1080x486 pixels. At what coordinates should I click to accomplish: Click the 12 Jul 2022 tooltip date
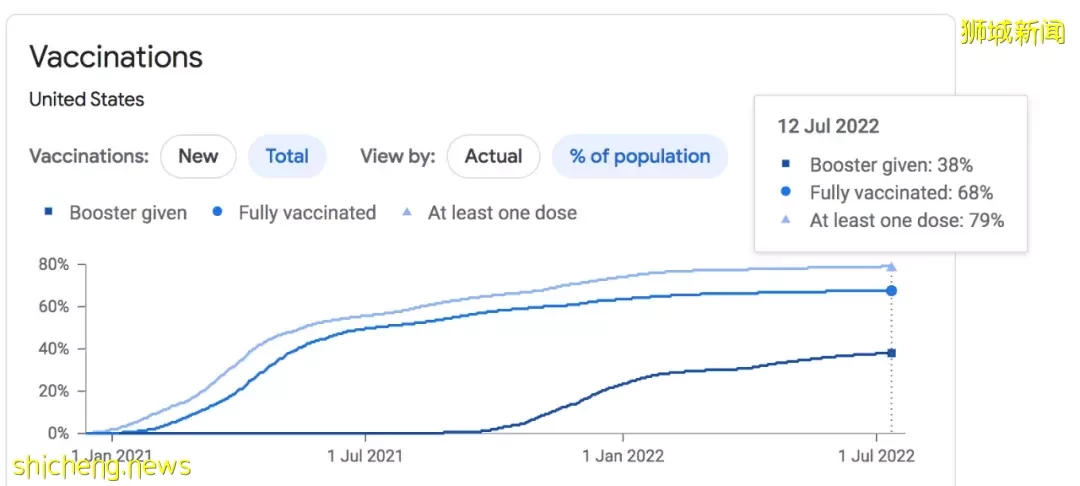point(829,127)
